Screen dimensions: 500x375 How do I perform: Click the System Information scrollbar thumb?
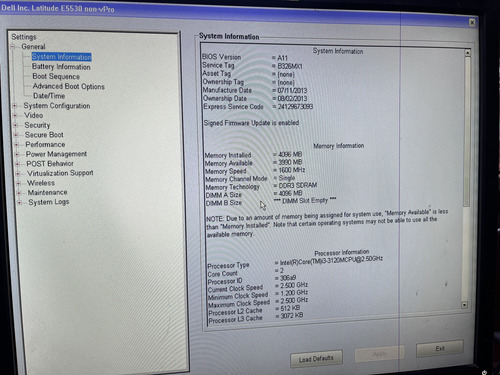467,132
